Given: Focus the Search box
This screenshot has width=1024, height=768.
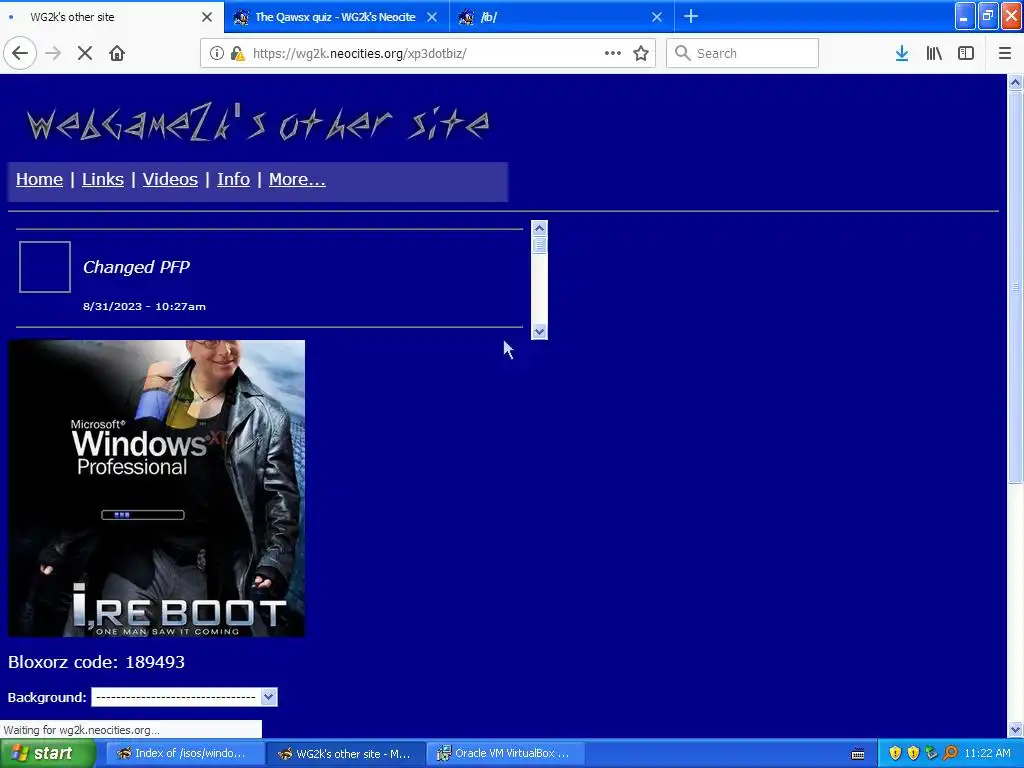Looking at the screenshot, I should pyautogui.click(x=742, y=54).
